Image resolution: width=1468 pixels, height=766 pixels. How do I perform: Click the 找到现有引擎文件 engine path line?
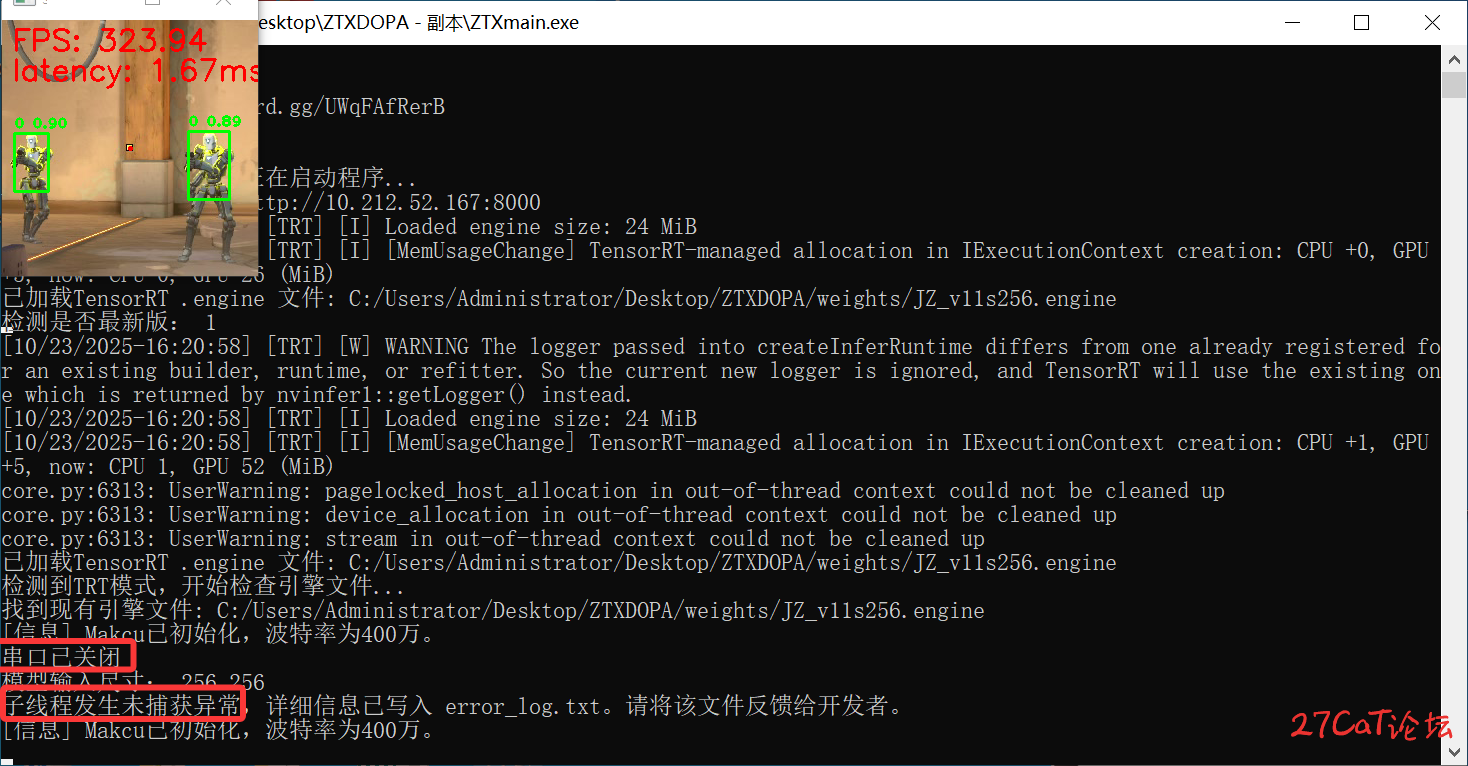pyautogui.click(x=492, y=611)
